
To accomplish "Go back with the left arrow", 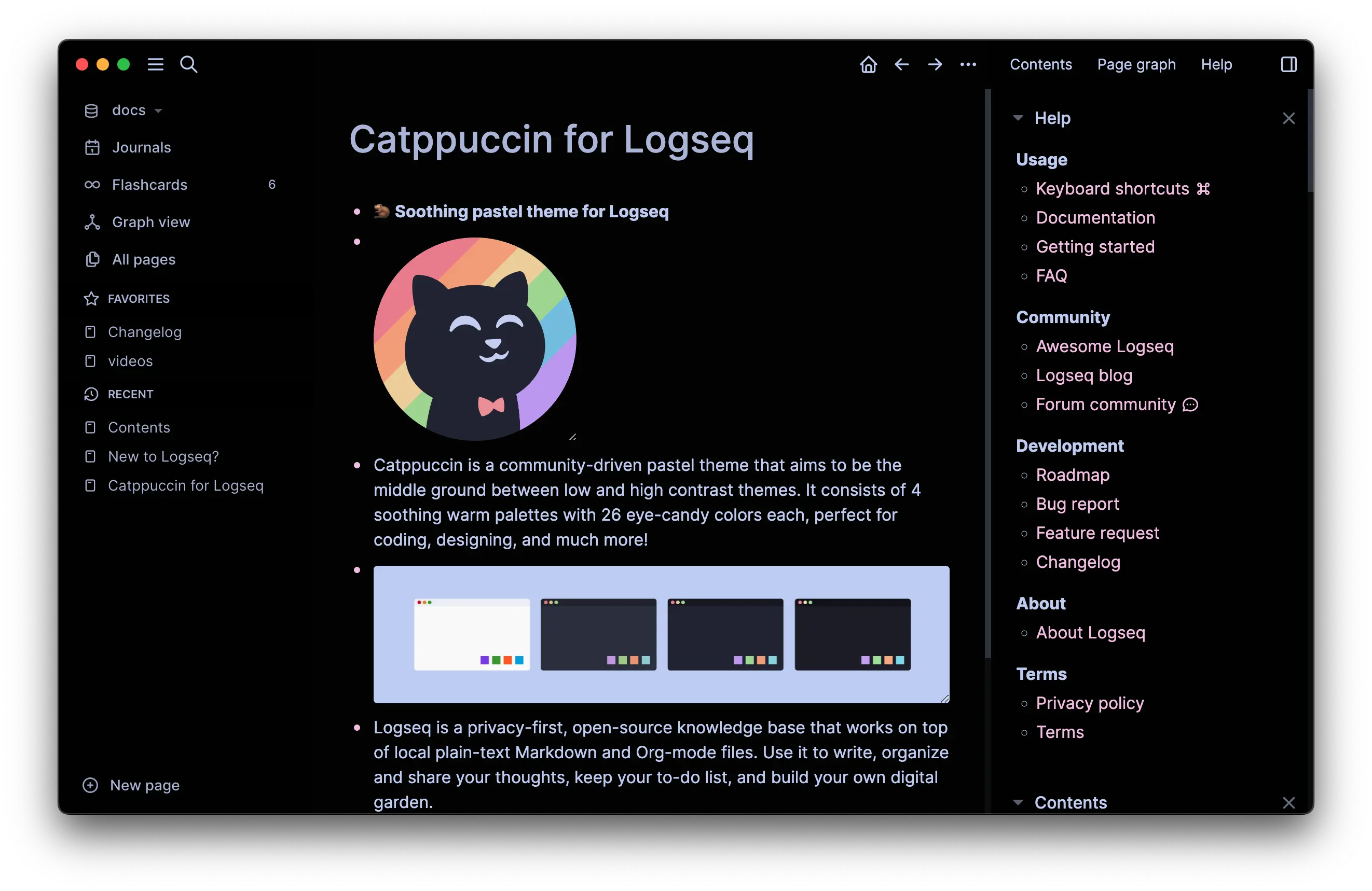I will [x=901, y=64].
